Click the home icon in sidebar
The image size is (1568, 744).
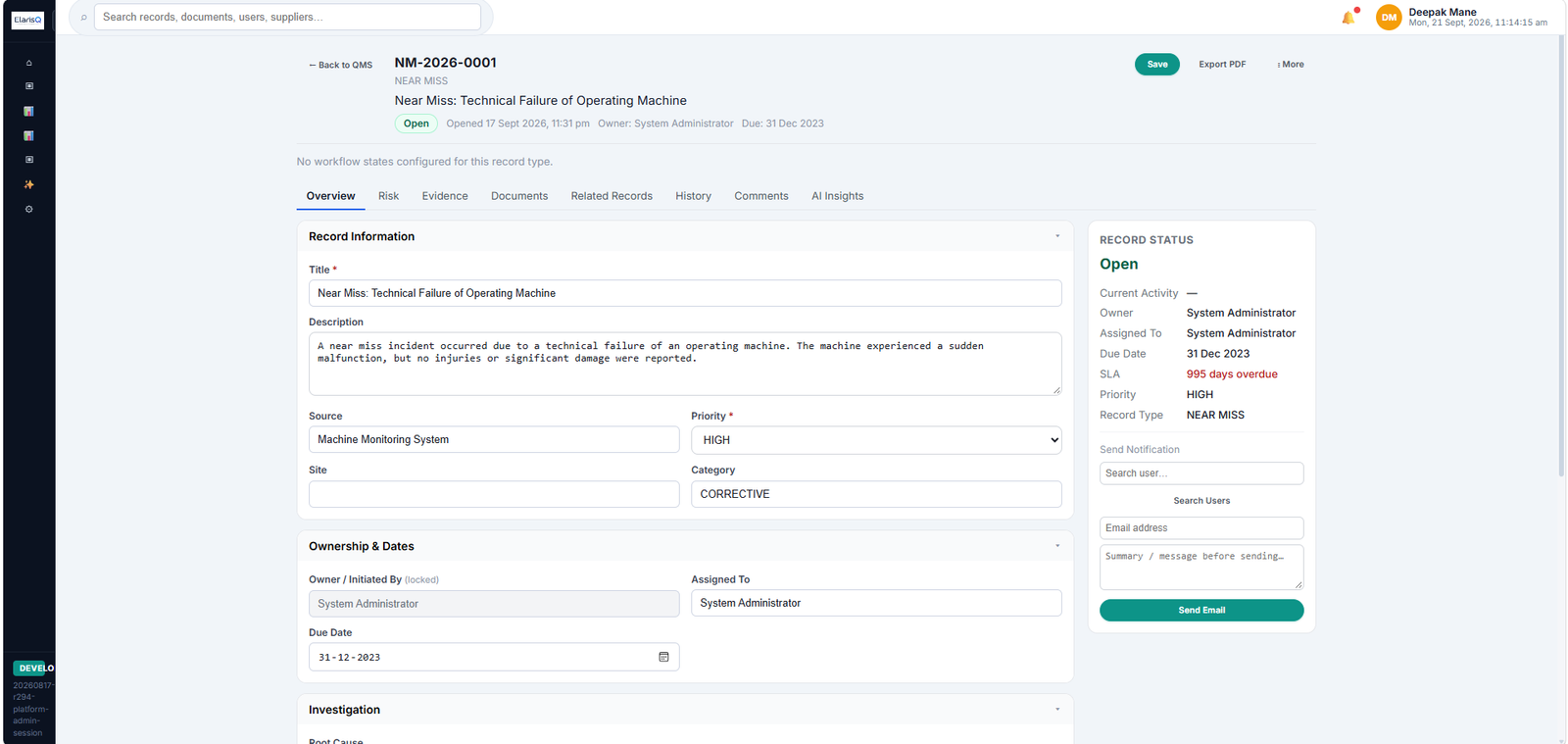(28, 63)
